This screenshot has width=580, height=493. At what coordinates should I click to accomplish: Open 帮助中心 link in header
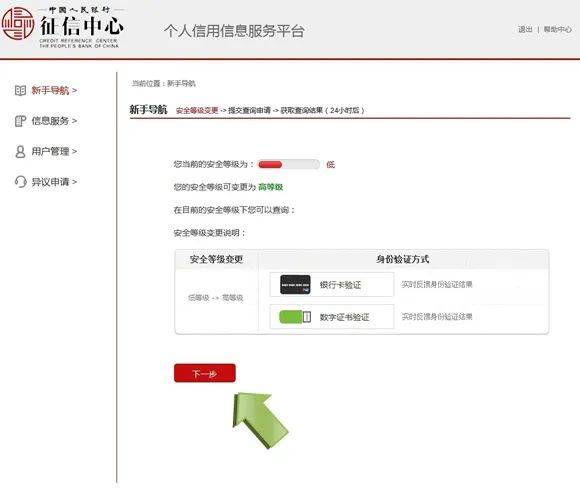pos(557,29)
